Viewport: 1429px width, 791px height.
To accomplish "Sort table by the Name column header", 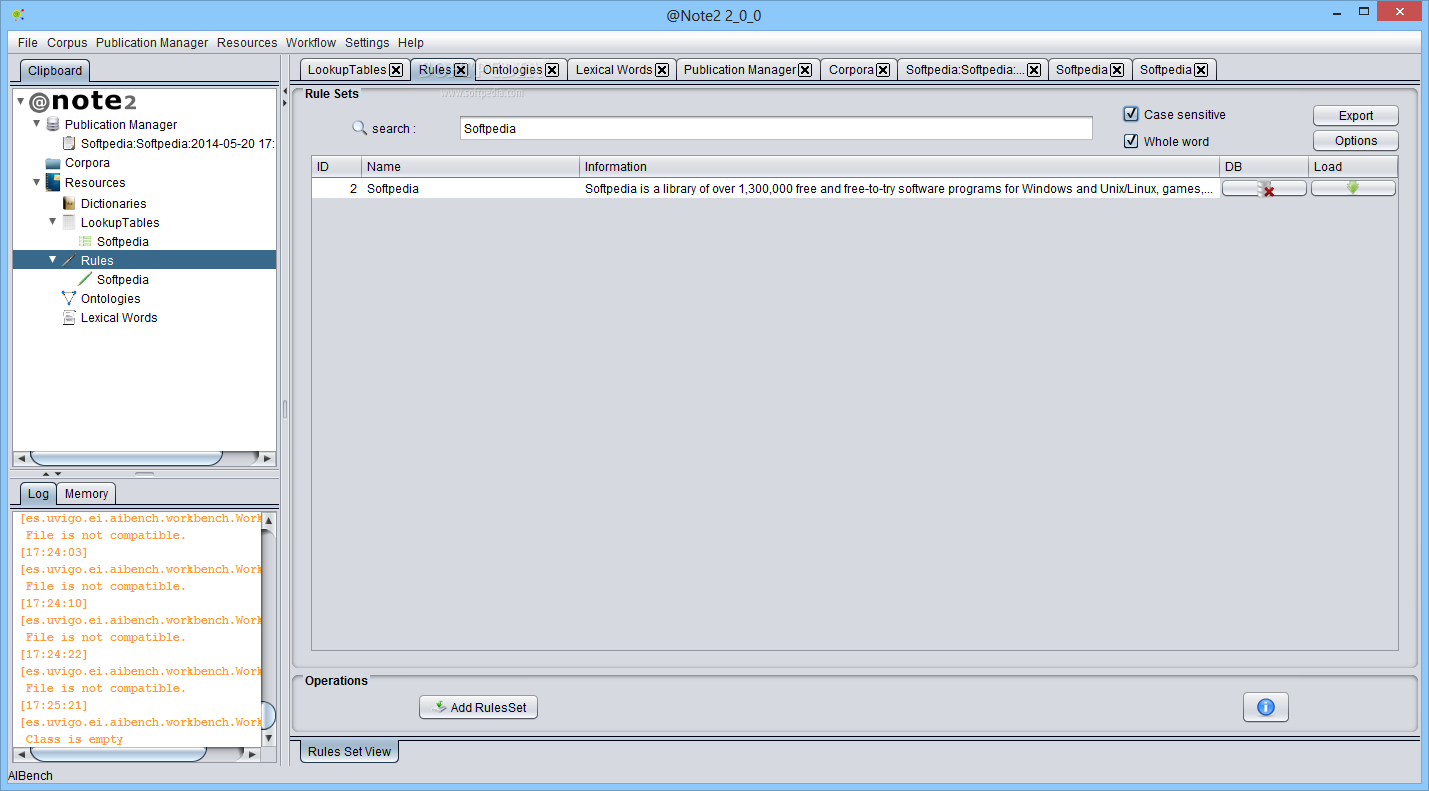I will pos(471,167).
